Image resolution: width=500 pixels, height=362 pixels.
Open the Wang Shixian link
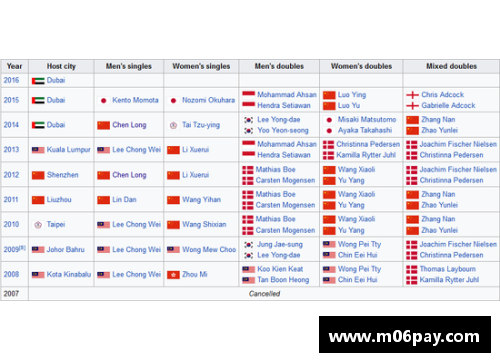pyautogui.click(x=204, y=224)
